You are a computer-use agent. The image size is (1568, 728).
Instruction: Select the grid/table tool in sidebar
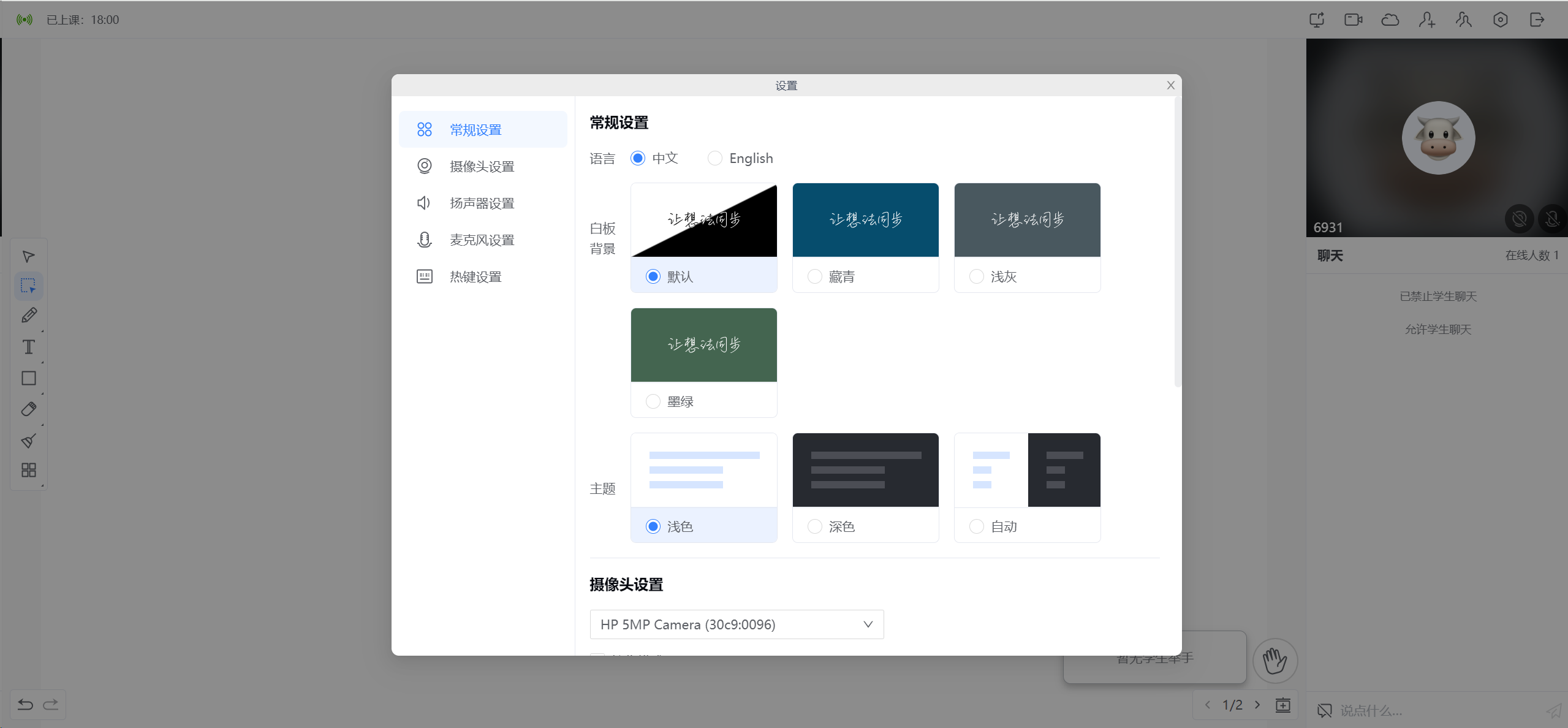tap(28, 469)
